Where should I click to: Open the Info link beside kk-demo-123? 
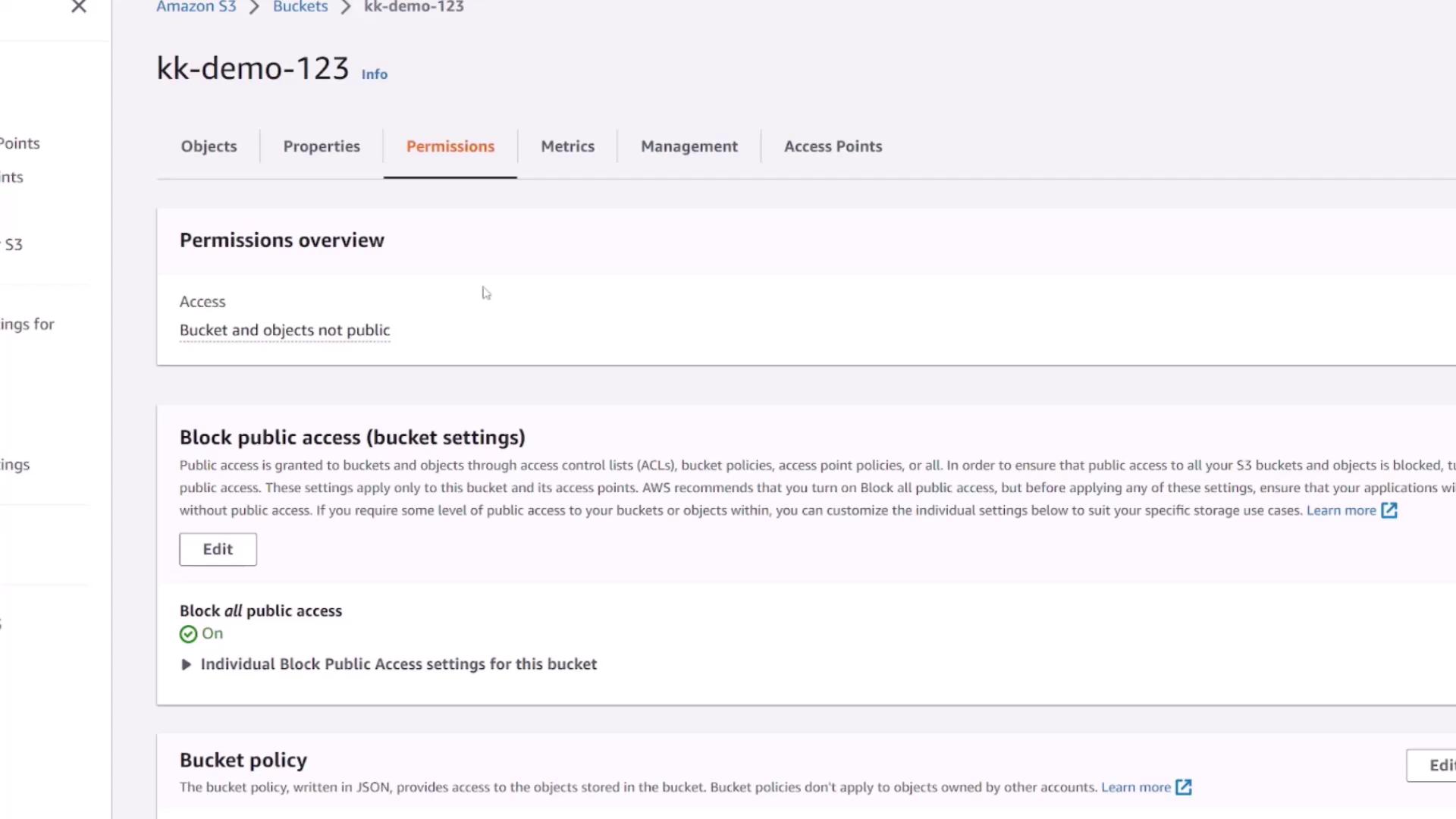click(374, 74)
